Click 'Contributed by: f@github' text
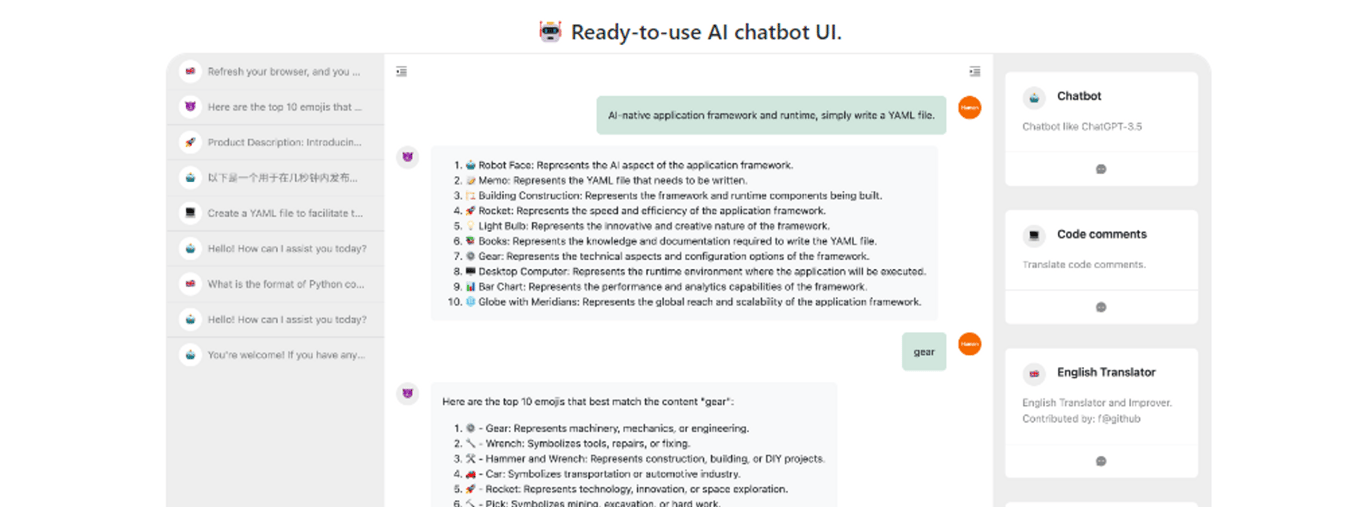 coord(1081,419)
